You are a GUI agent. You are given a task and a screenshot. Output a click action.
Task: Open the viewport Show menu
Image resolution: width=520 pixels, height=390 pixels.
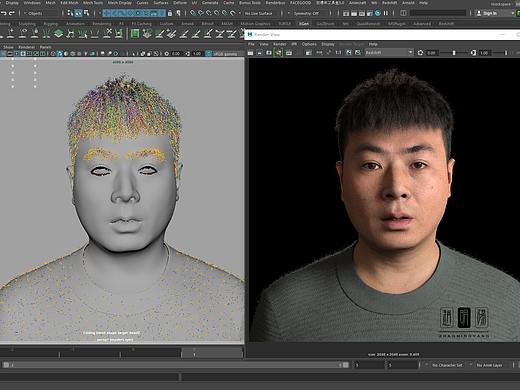(8, 47)
